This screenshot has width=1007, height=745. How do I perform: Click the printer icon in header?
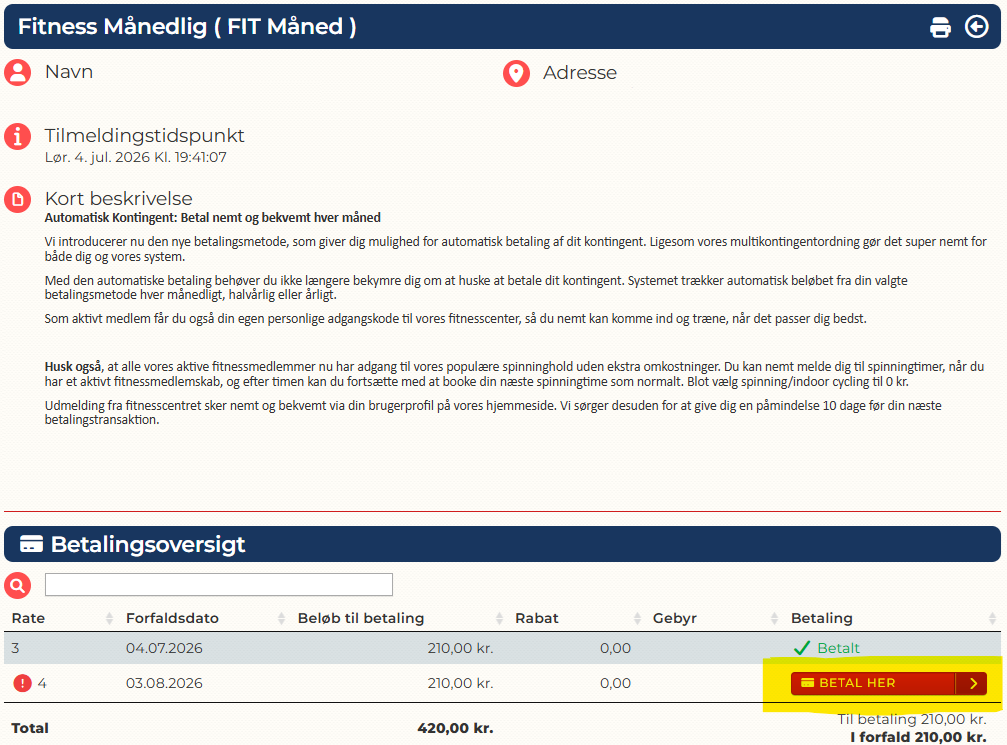pos(940,28)
